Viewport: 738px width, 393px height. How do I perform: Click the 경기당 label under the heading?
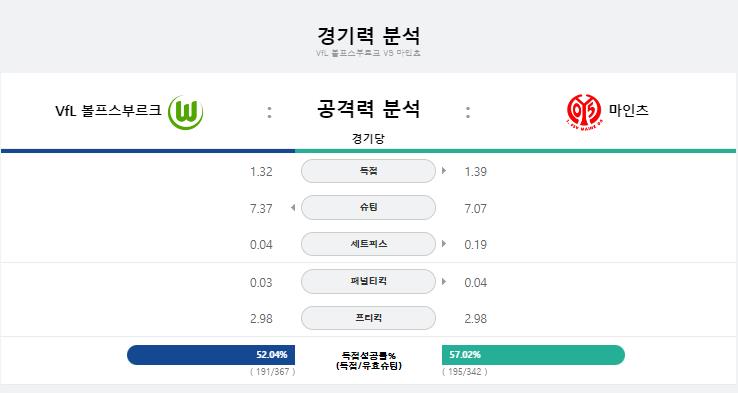point(368,138)
